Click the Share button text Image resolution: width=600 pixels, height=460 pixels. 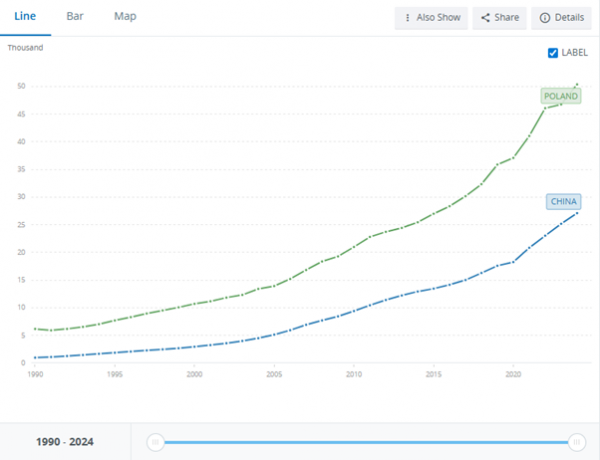(506, 18)
